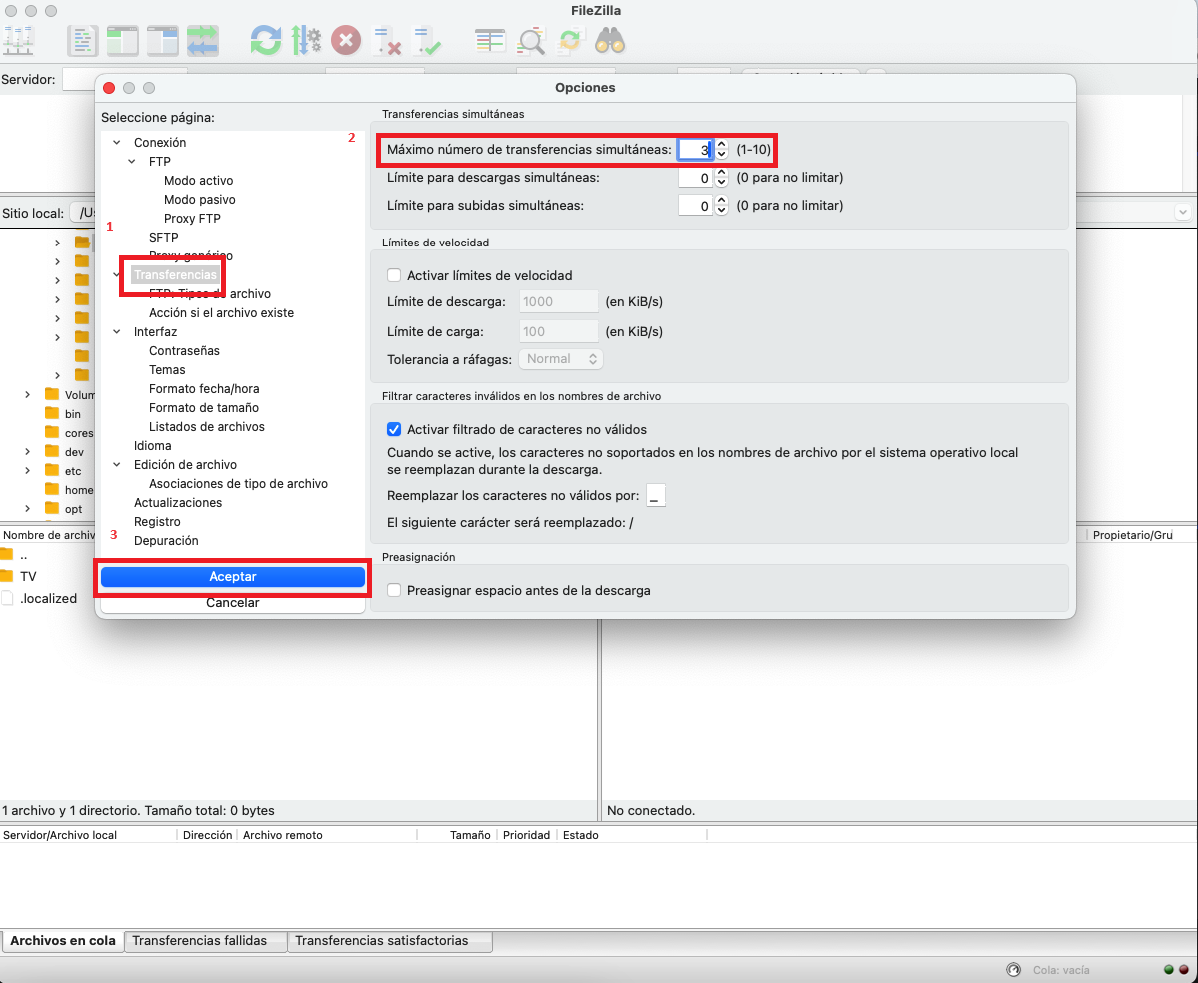Click the maximum simultaneous transfers number field

695,150
